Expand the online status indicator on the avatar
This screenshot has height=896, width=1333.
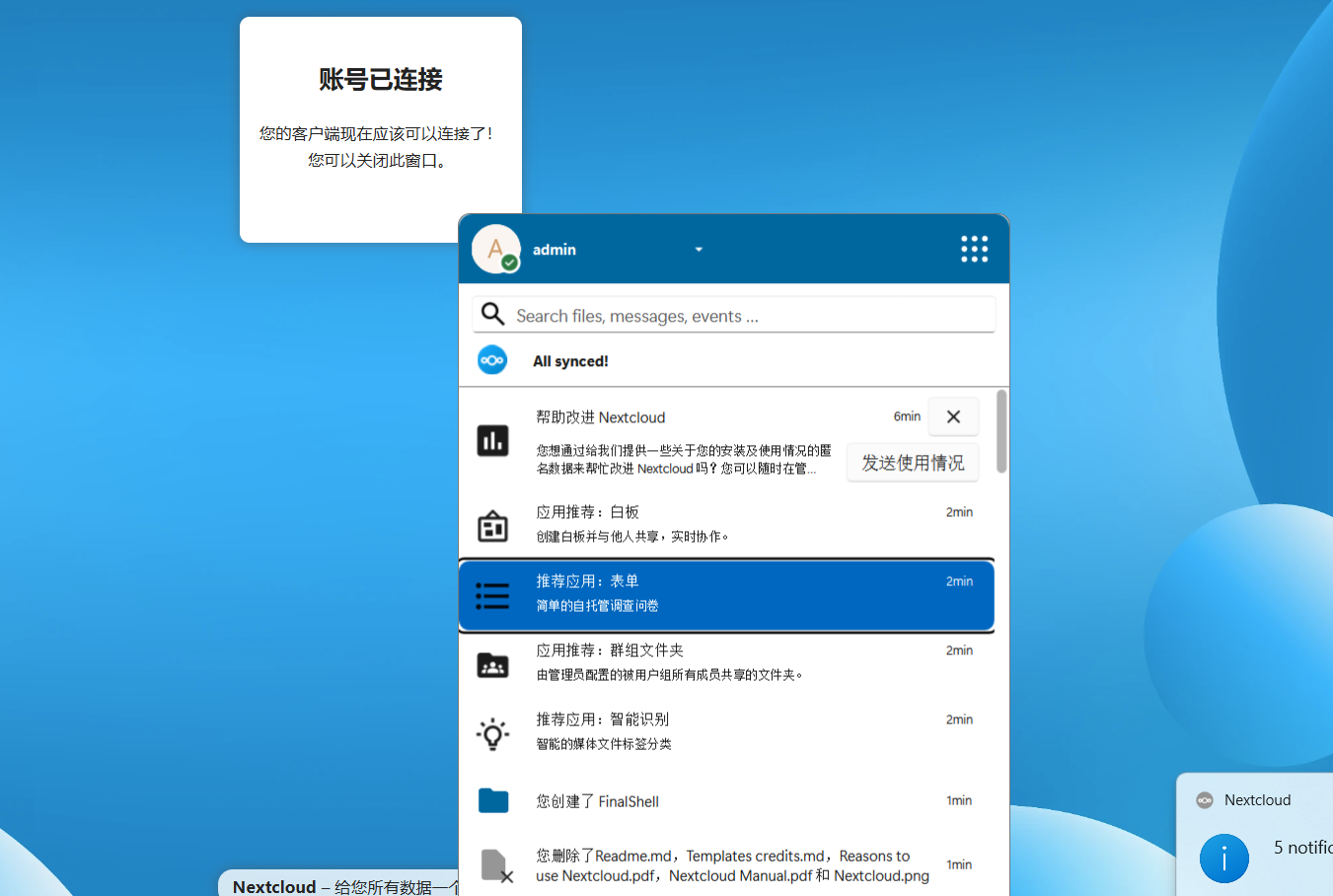click(x=509, y=261)
